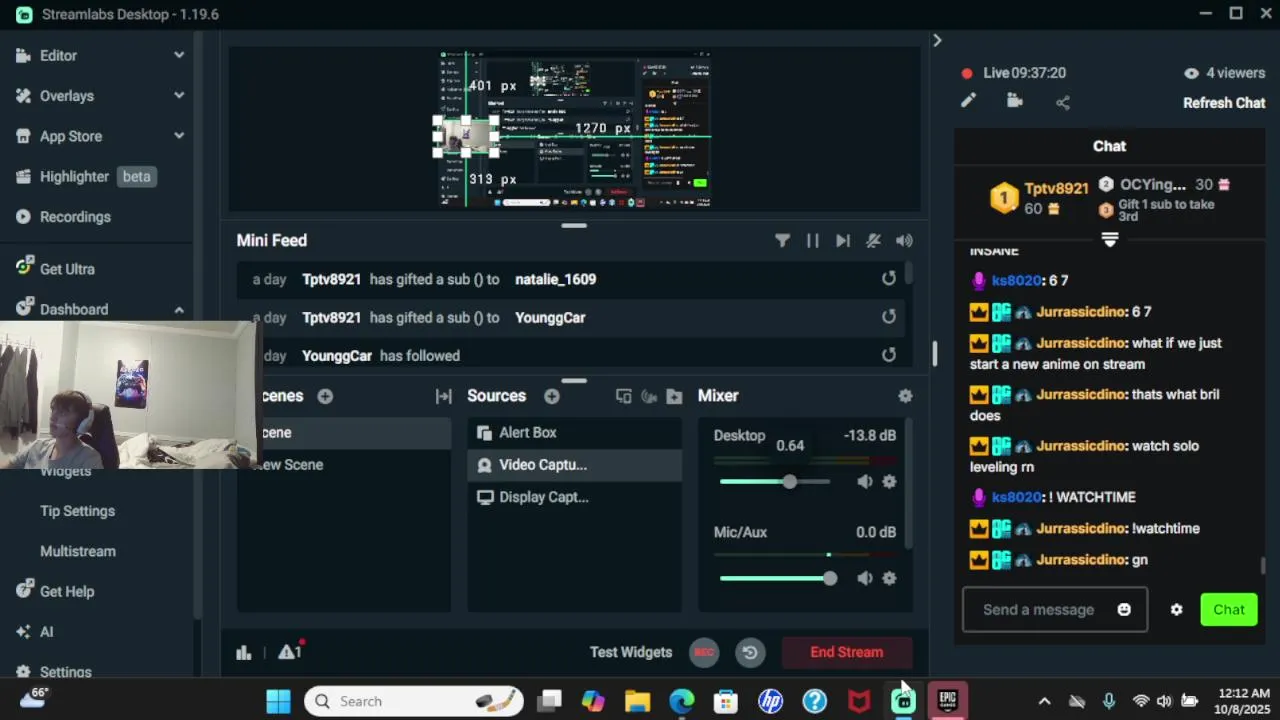Click Refresh Chat

1224,103
